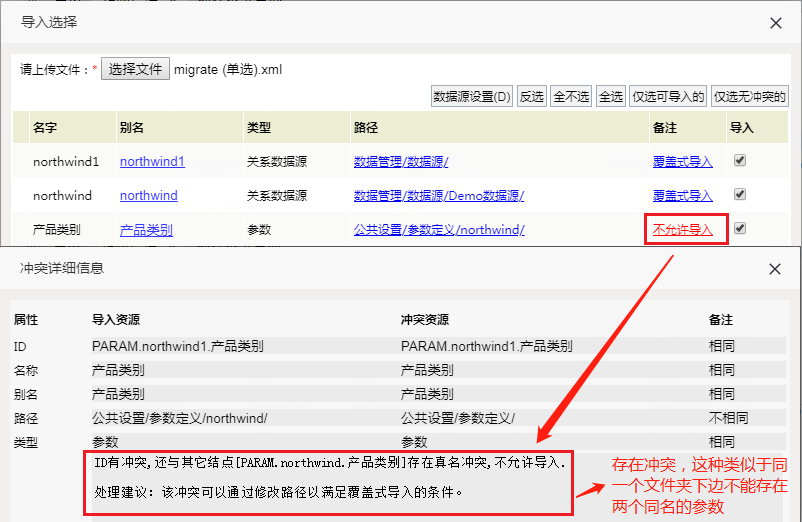Click the 仅选可导入的 button

(x=667, y=96)
